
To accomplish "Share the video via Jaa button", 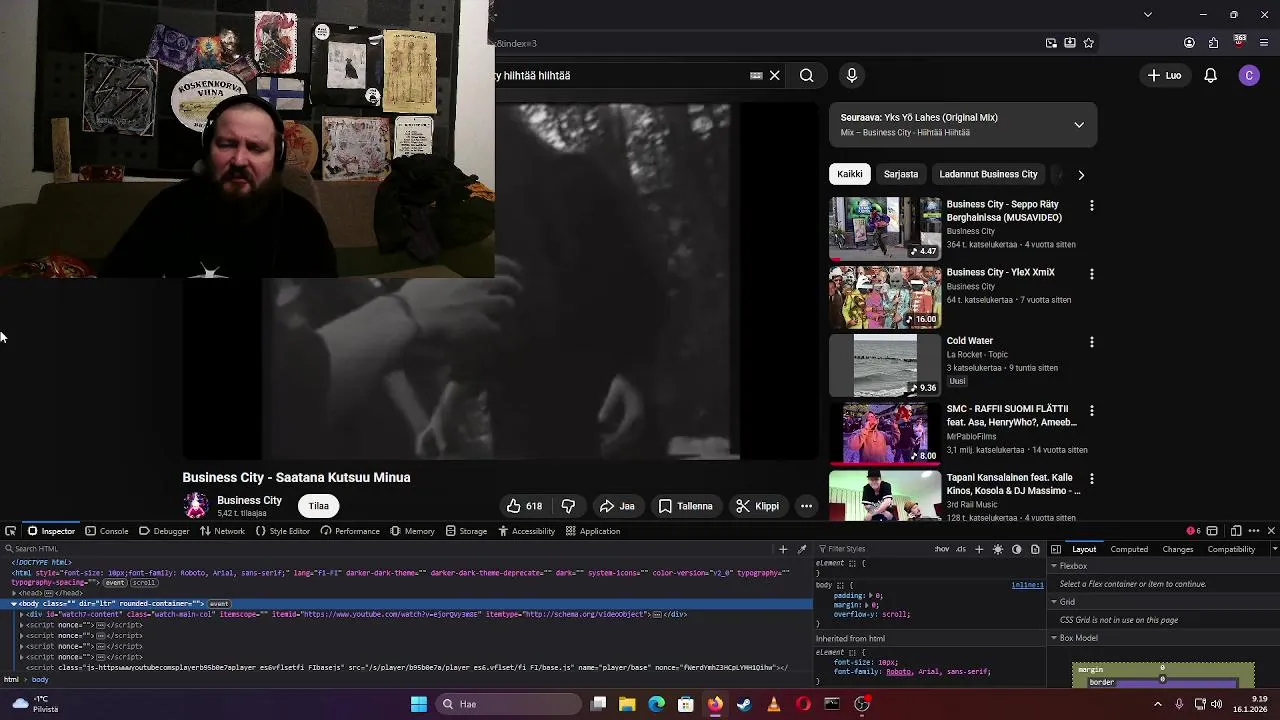I will pyautogui.click(x=617, y=506).
